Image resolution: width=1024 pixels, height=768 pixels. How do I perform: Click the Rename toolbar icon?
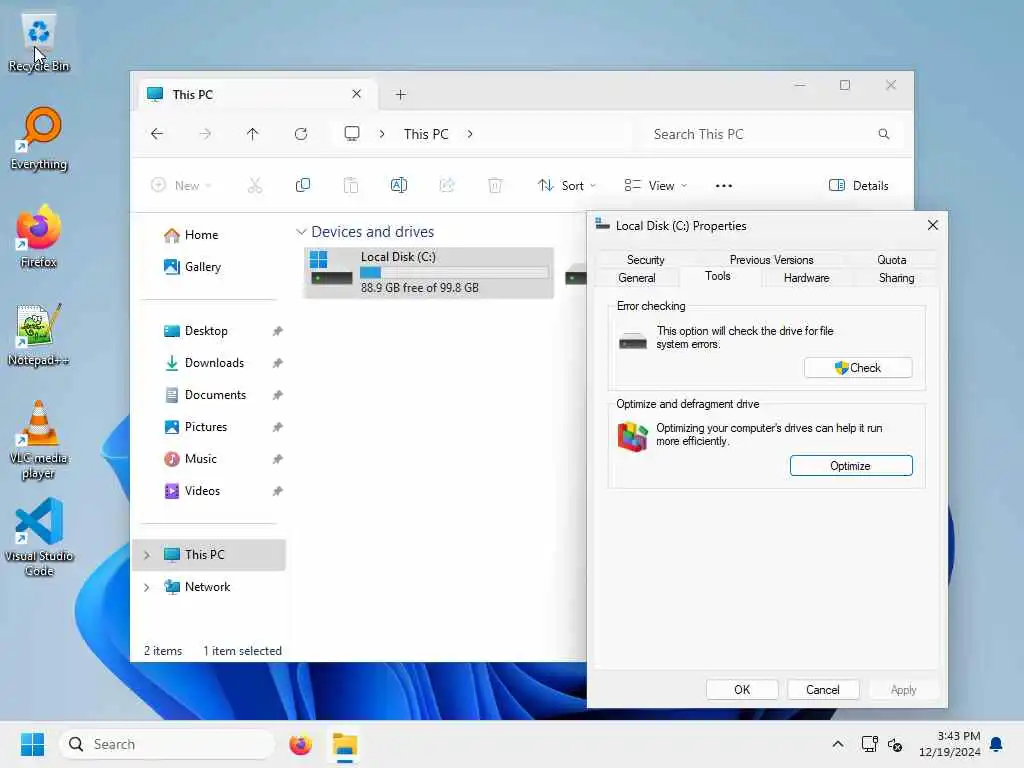point(398,185)
